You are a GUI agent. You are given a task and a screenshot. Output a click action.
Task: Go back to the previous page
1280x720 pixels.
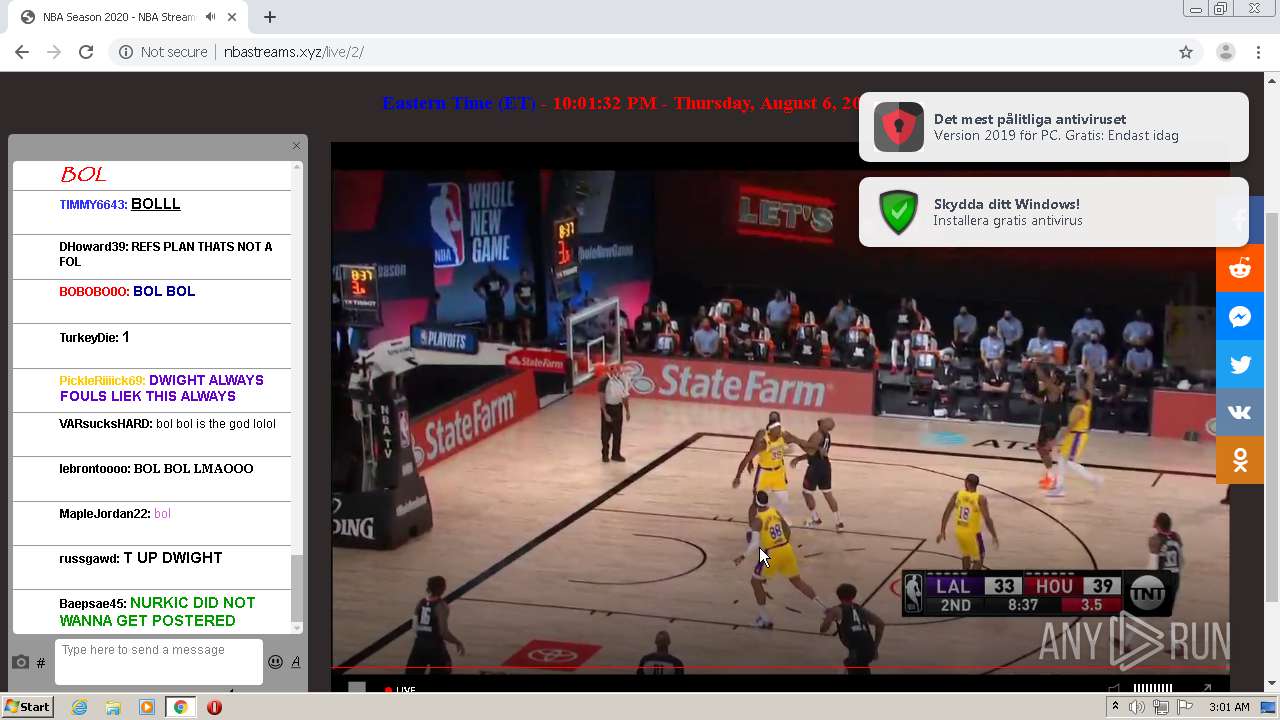23,52
